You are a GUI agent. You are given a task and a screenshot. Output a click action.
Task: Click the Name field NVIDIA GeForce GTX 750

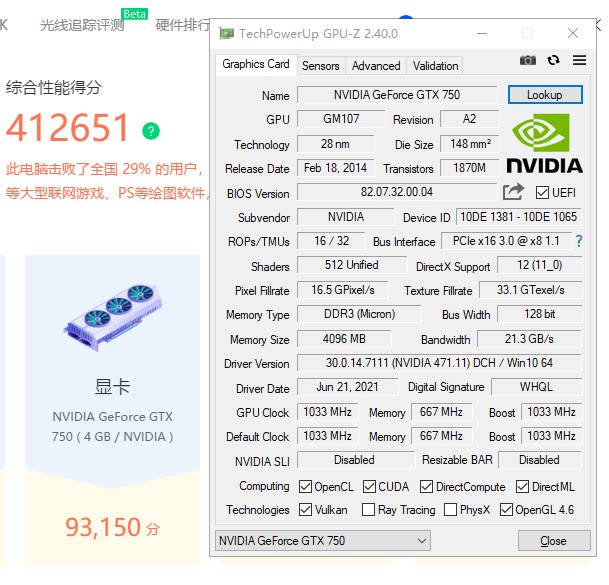pos(397,95)
